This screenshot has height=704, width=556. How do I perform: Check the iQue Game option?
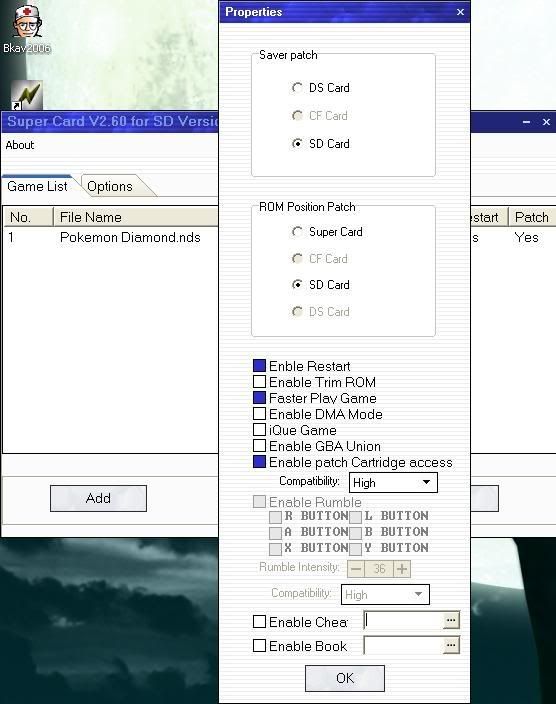coord(260,430)
